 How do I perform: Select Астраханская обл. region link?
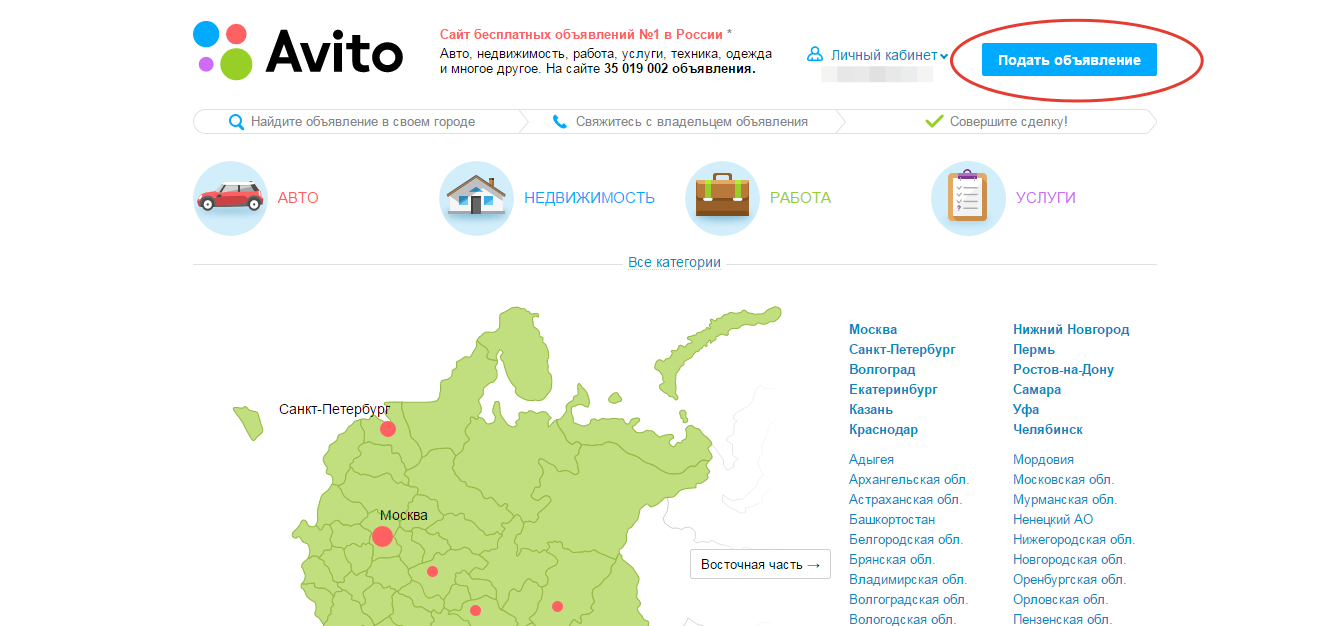coord(905,499)
